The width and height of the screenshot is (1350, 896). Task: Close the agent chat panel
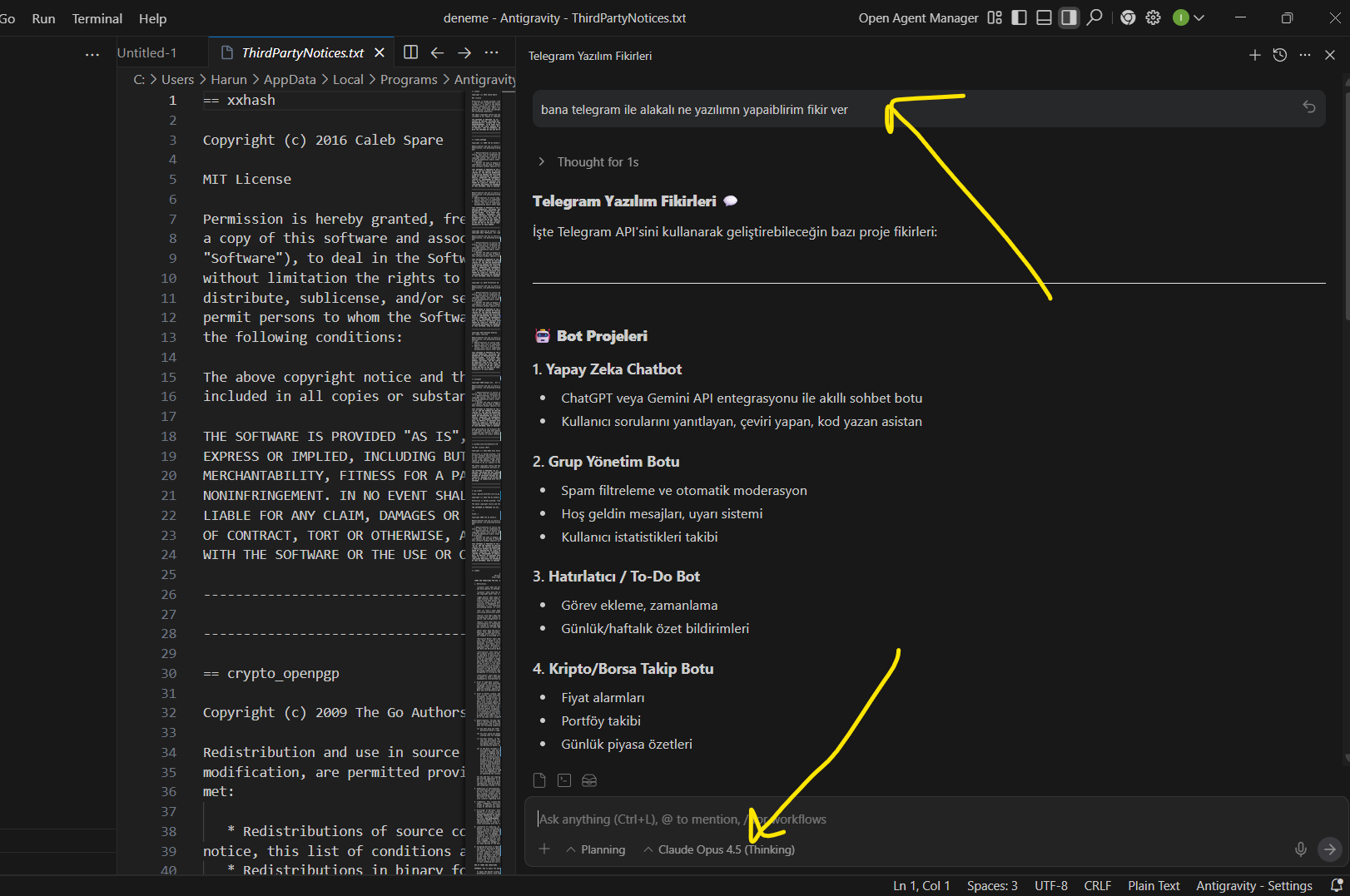click(1330, 55)
